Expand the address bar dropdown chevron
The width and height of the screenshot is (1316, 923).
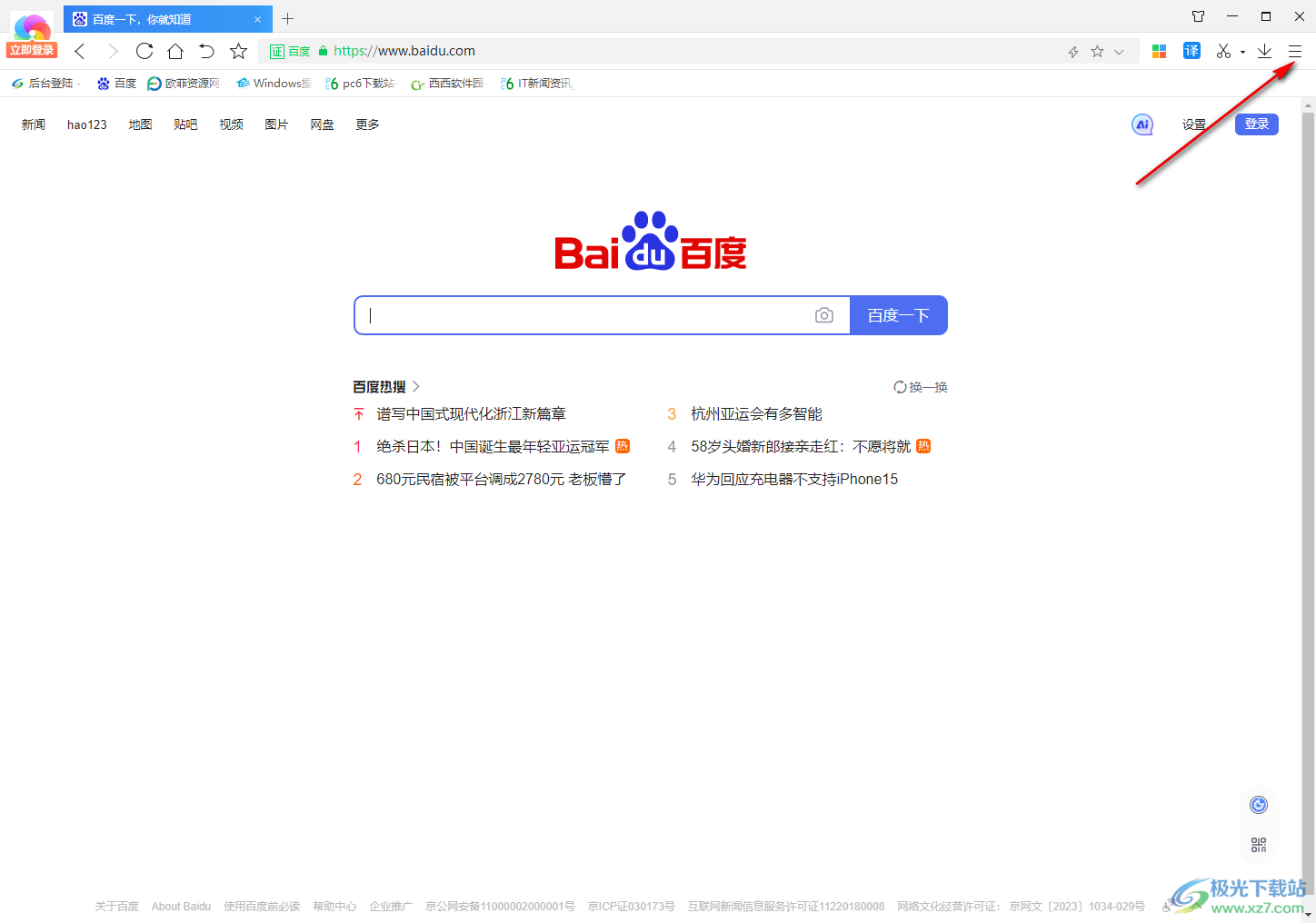pyautogui.click(x=1119, y=52)
